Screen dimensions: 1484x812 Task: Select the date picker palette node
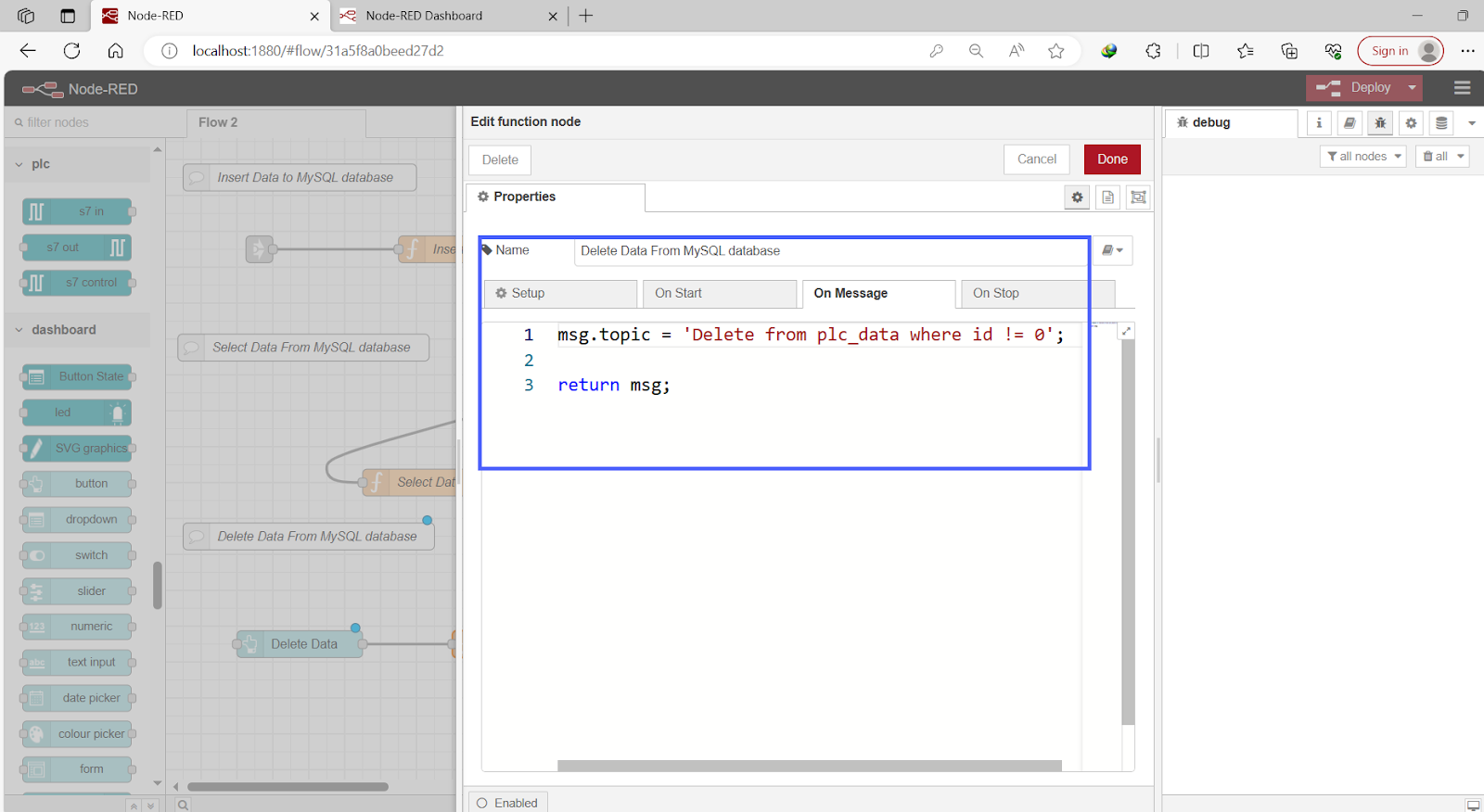[x=77, y=698]
